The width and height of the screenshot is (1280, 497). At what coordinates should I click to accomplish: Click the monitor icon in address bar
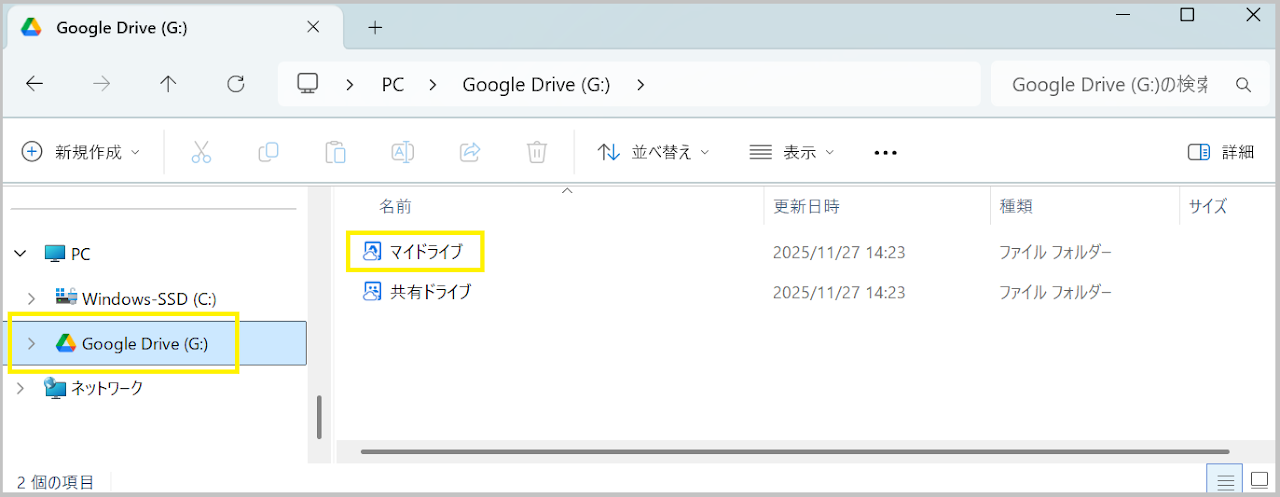308,84
